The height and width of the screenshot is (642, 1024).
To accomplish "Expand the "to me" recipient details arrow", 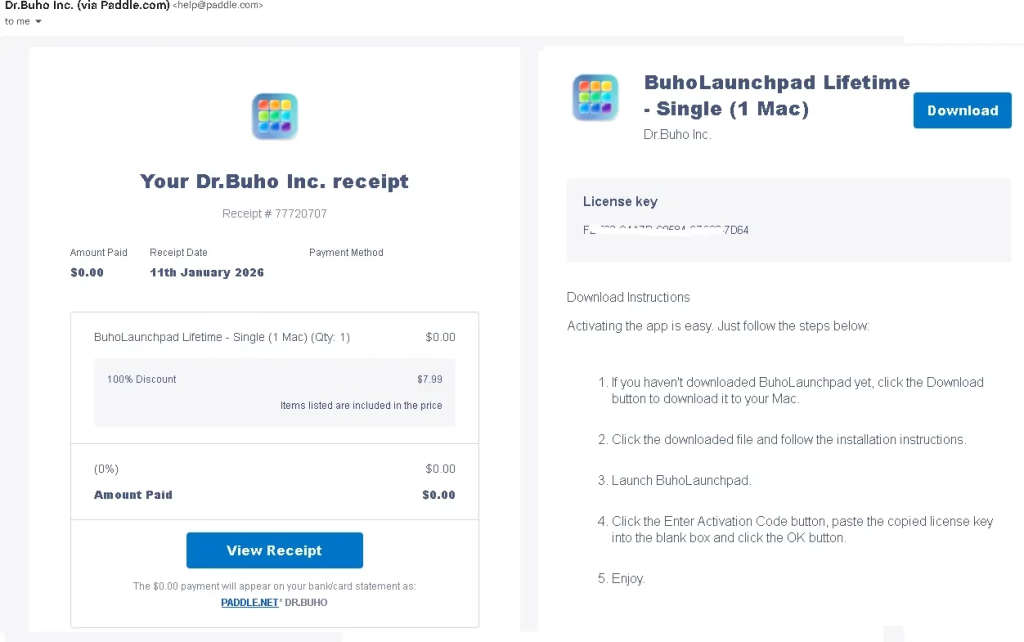I will point(38,21).
